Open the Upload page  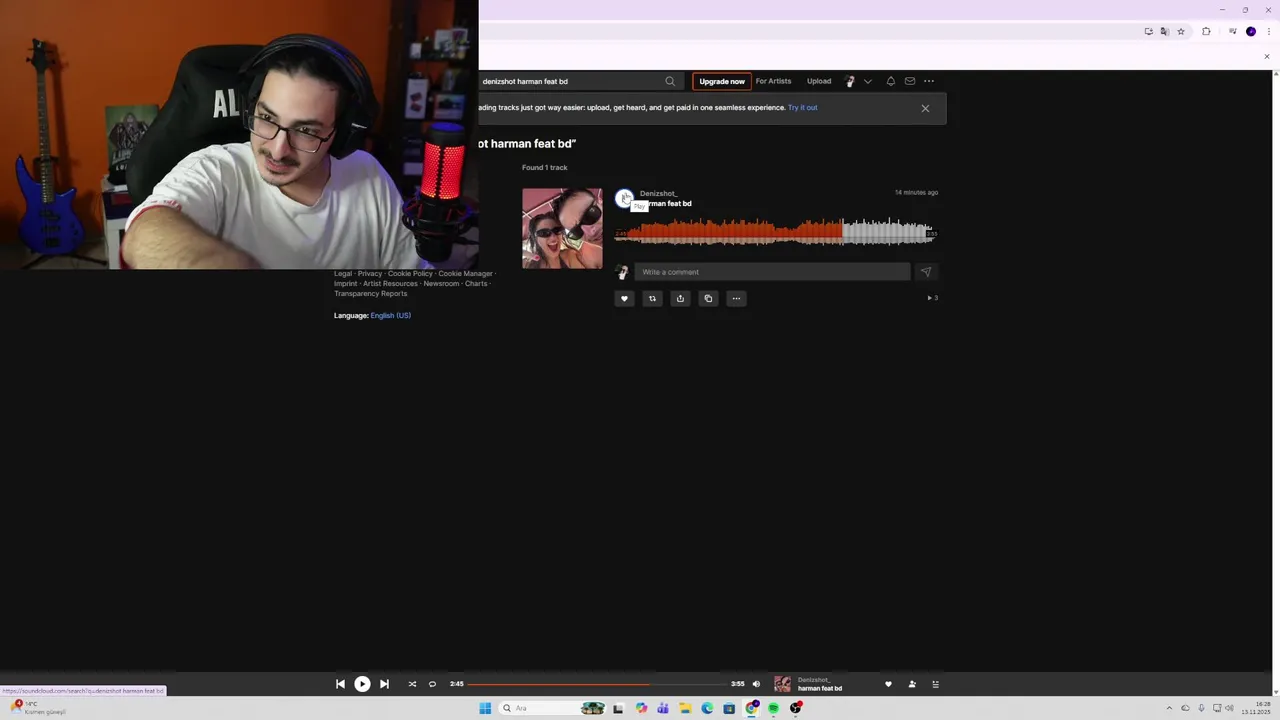[x=819, y=81]
